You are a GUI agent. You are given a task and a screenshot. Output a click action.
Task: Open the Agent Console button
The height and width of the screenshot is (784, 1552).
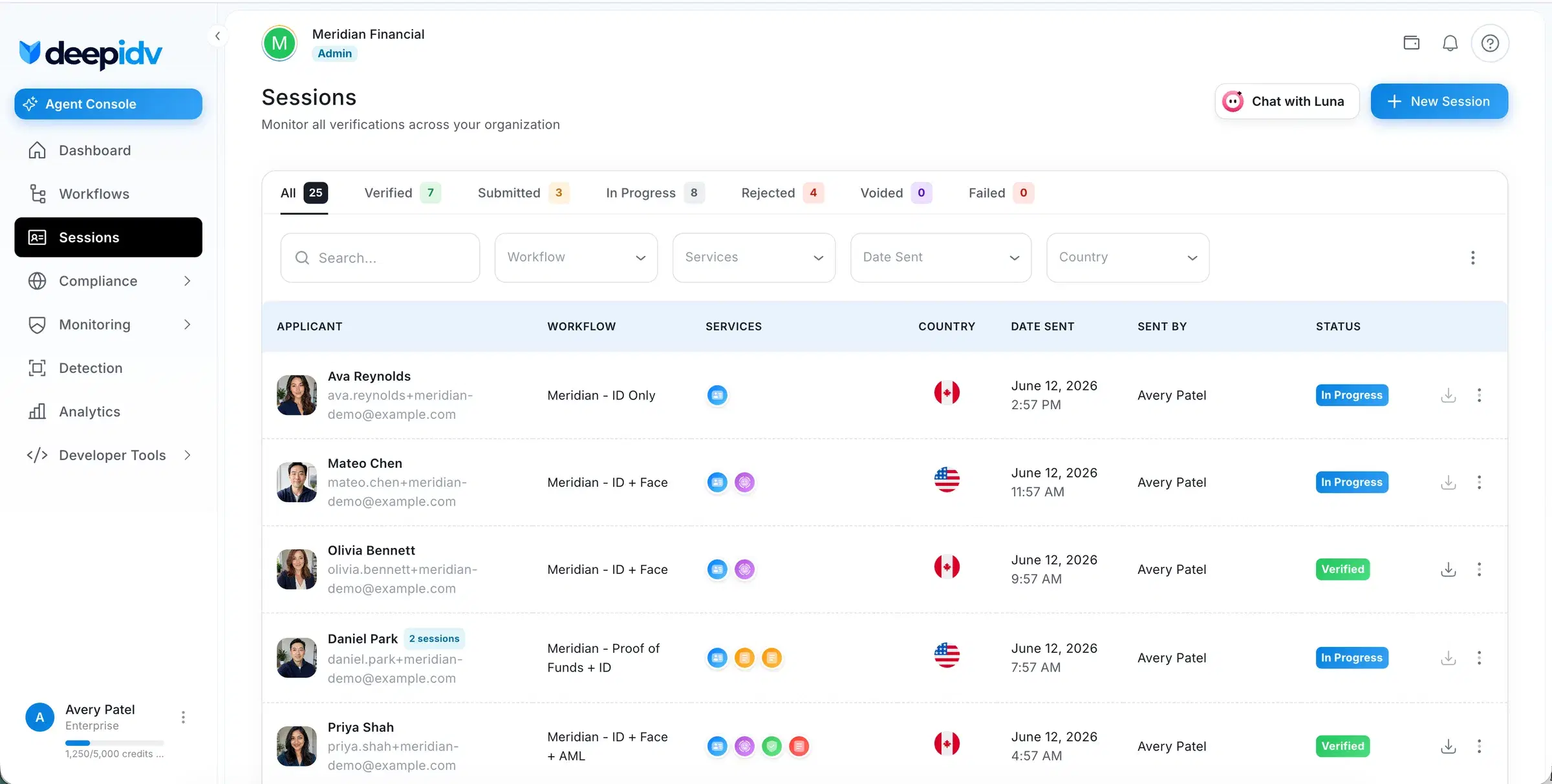coord(109,104)
